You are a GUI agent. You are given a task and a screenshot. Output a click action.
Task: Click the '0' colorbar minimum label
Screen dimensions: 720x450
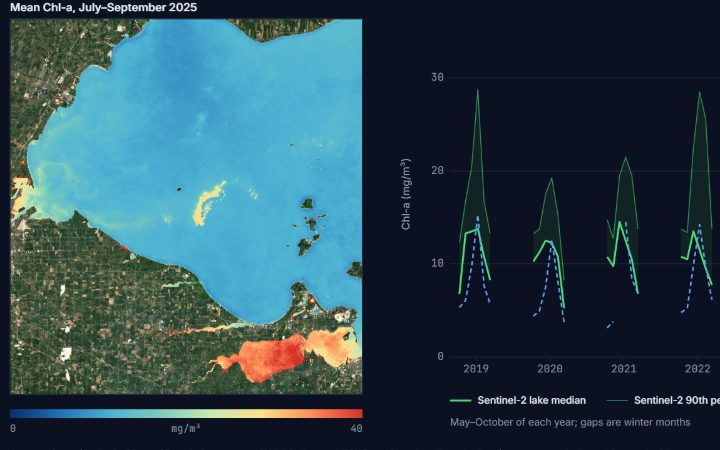pos(13,428)
